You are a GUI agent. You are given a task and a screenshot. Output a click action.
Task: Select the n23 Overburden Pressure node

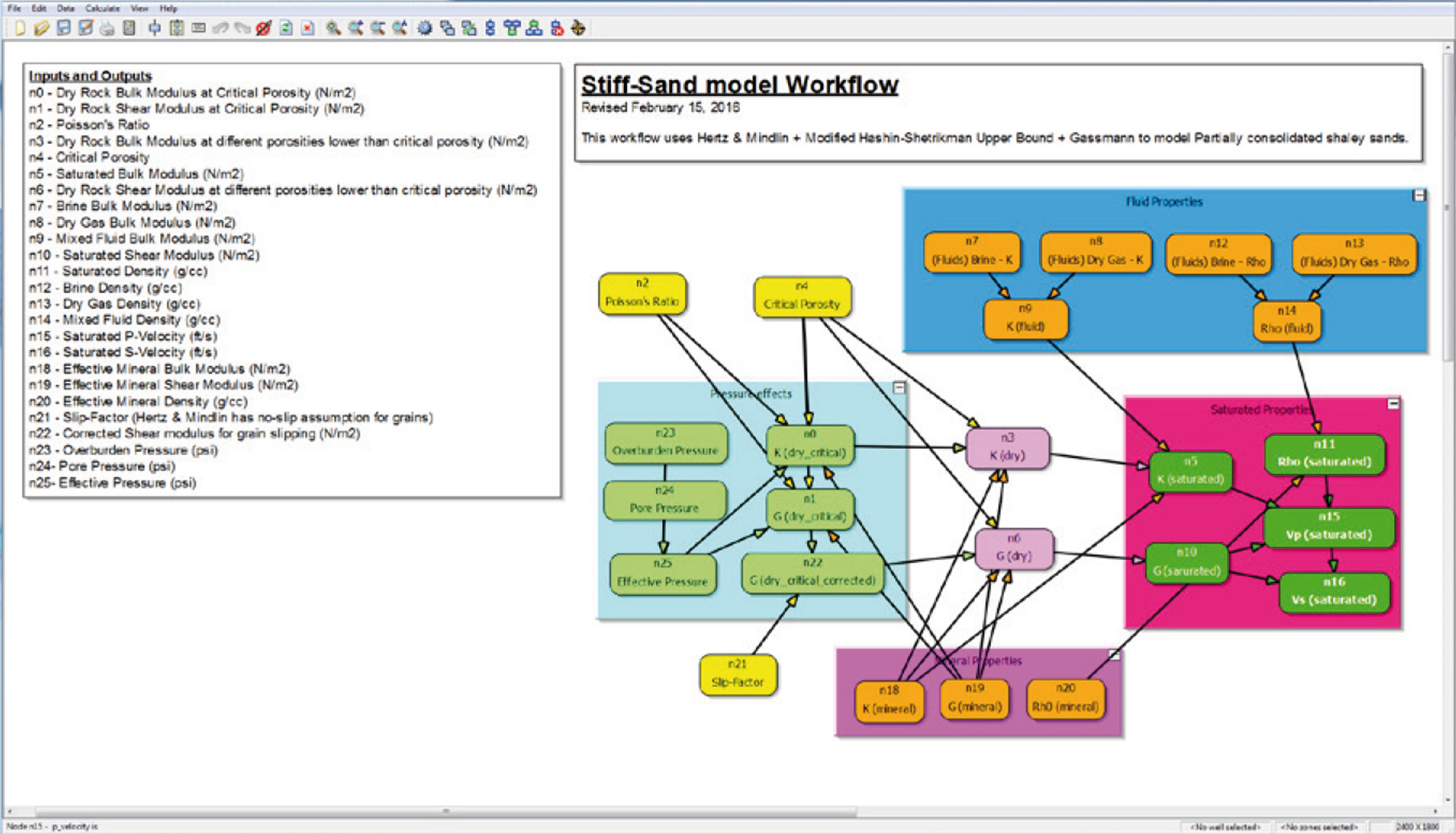coord(666,443)
